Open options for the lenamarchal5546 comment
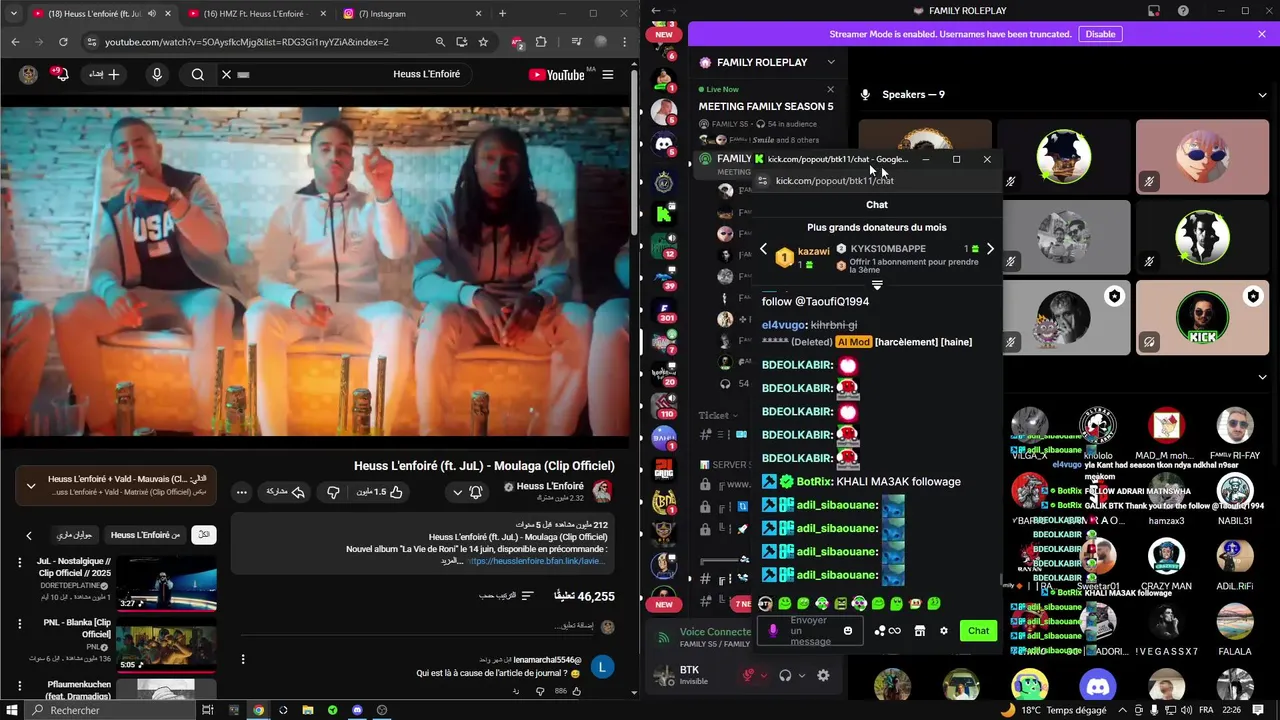The width and height of the screenshot is (1280, 720). (242, 660)
